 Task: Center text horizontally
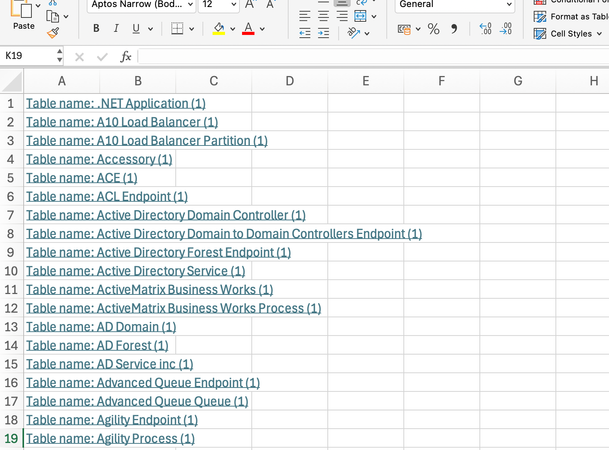pos(324,16)
